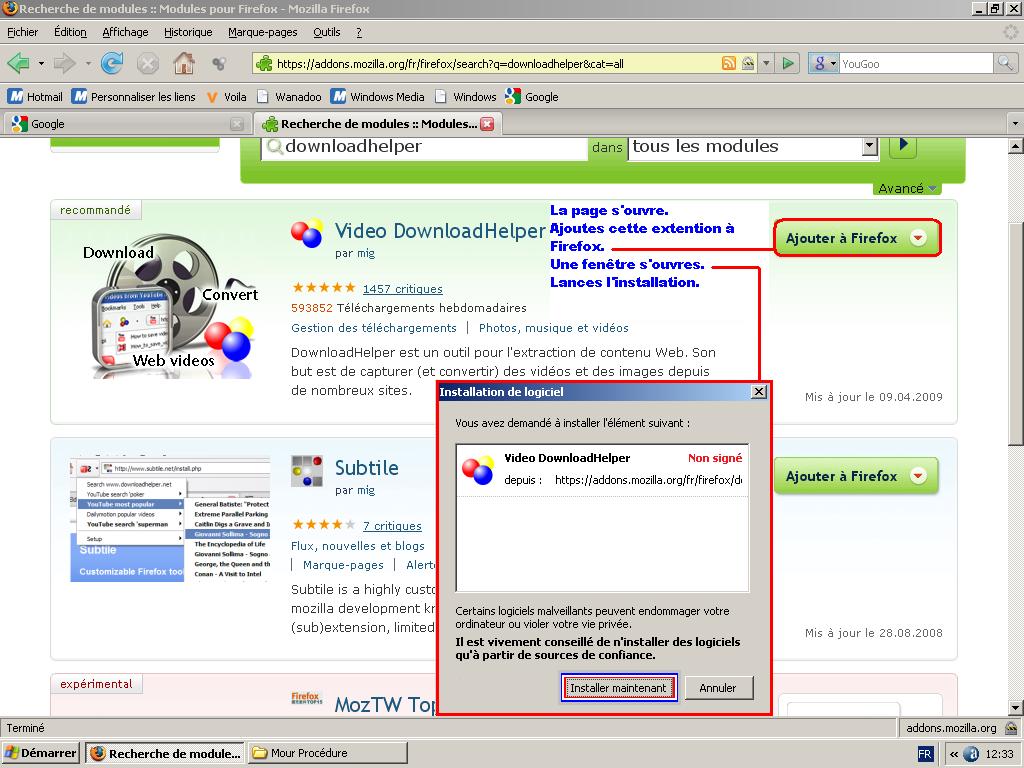This screenshot has width=1024, height=768.
Task: Click the Back navigation arrow
Action: [x=18, y=64]
